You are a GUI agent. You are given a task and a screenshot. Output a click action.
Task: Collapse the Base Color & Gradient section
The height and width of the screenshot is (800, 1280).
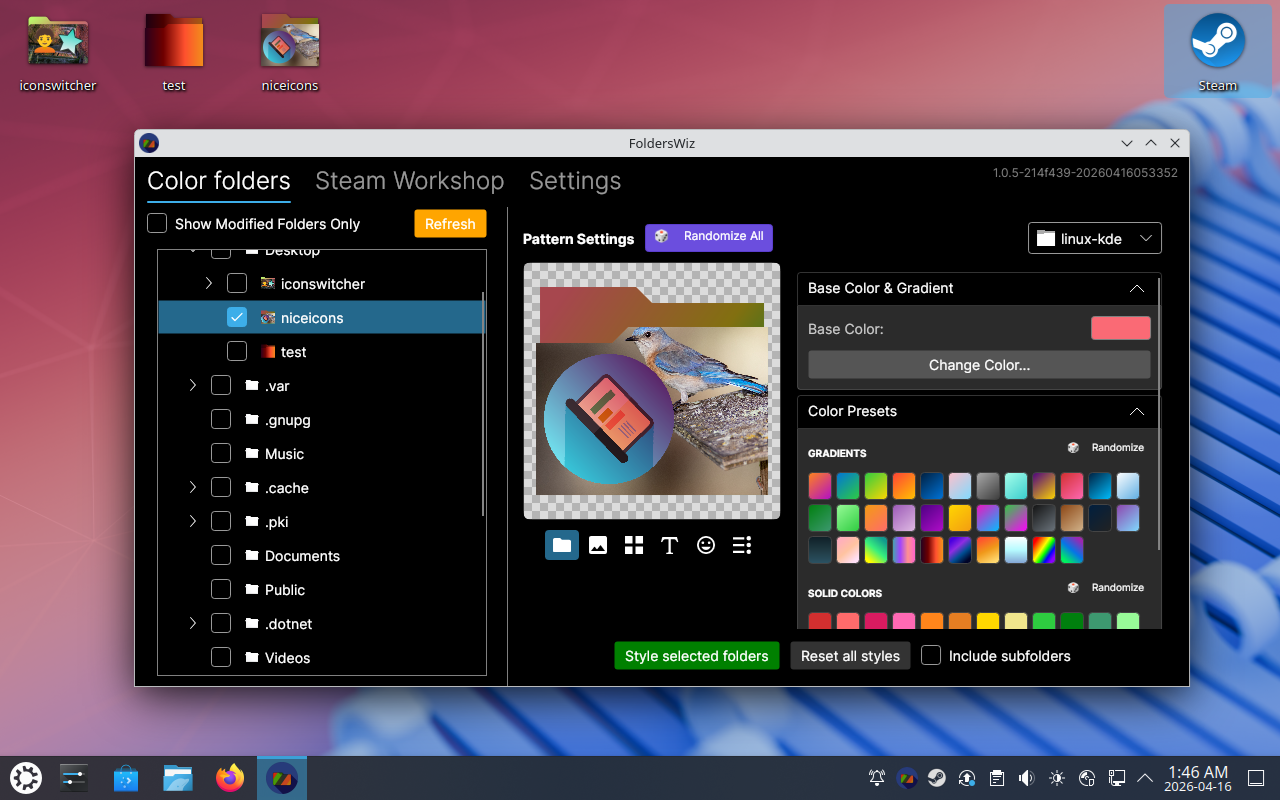[x=1136, y=288]
